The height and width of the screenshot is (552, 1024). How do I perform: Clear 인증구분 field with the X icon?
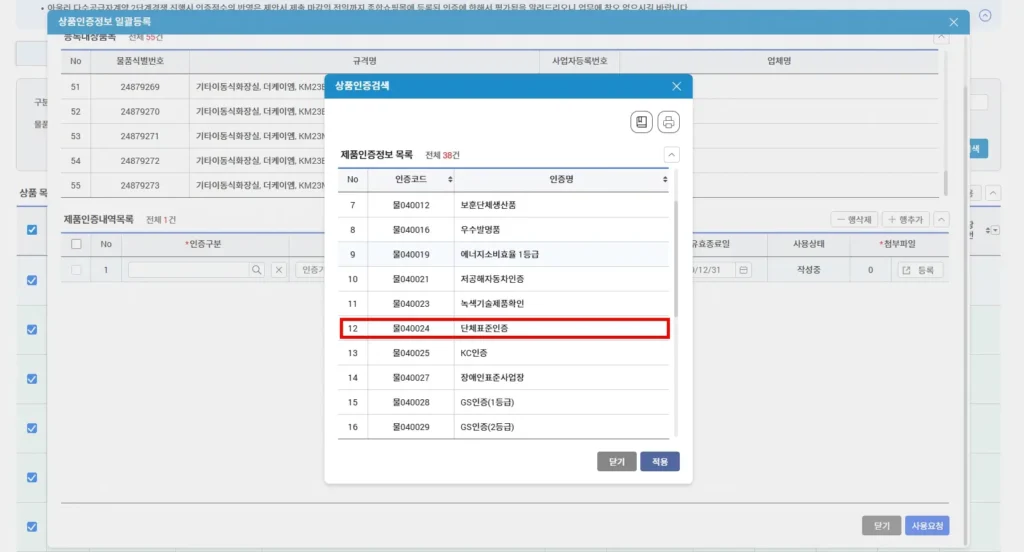click(279, 270)
